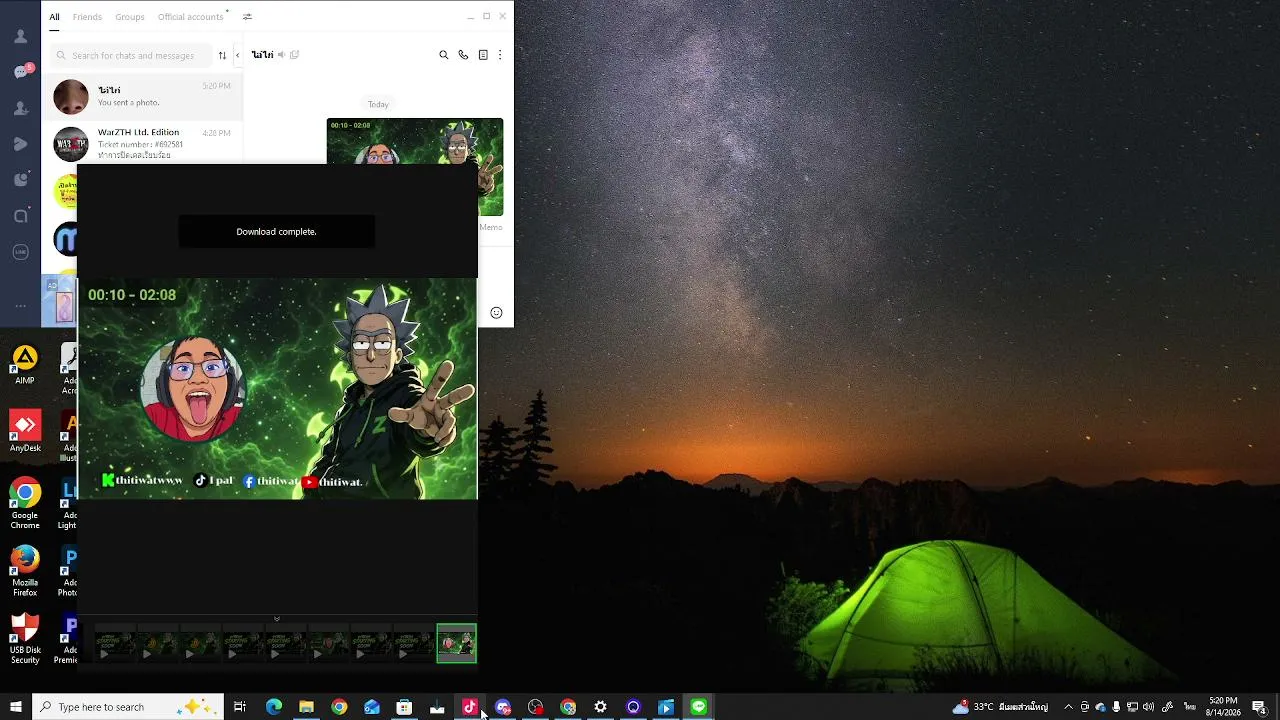Open the Add Friends sidebar icon in LINE
The width and height of the screenshot is (1280, 720).
click(x=21, y=108)
